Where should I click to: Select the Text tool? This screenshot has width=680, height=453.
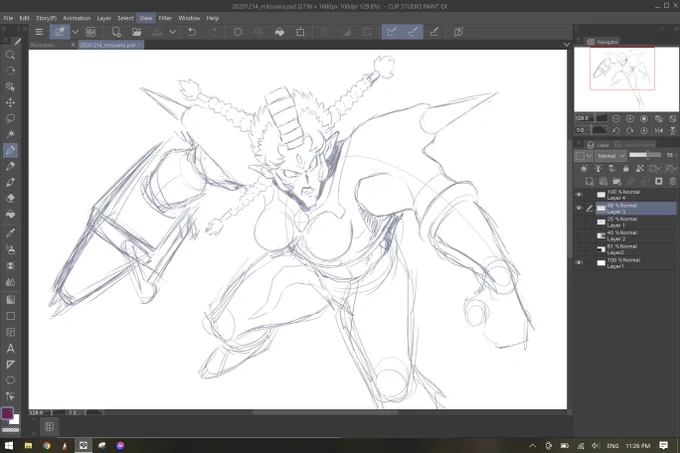pos(10,349)
